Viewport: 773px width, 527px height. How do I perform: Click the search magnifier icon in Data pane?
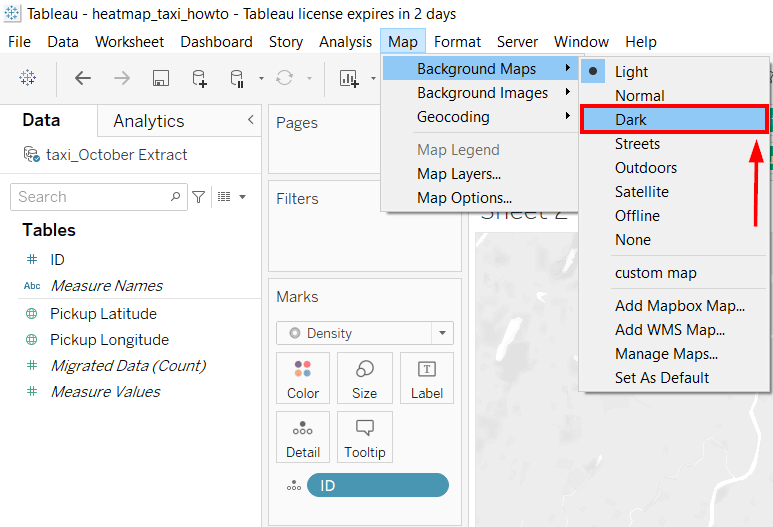(x=175, y=197)
